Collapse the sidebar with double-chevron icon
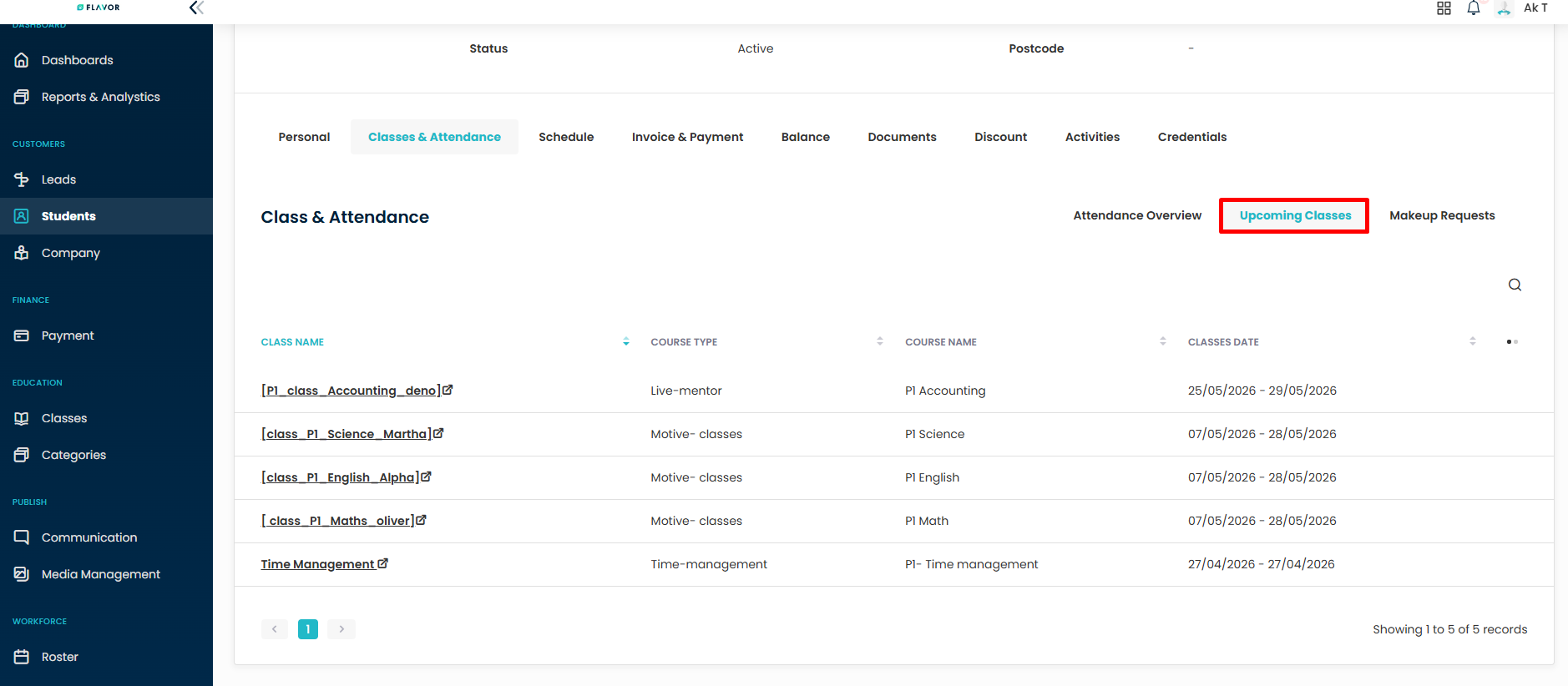The image size is (1568, 686). 196,8
